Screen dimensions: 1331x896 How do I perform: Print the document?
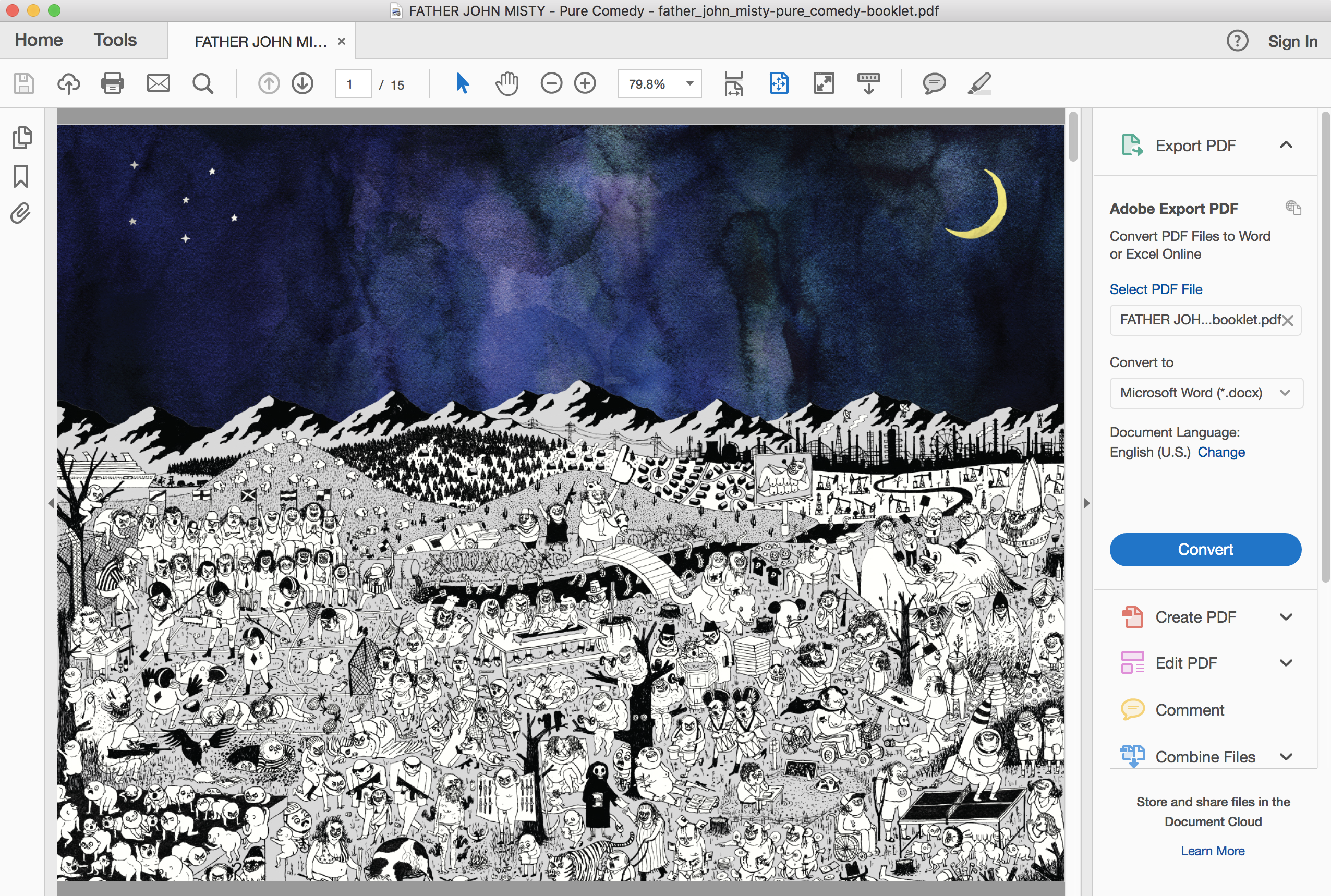coord(112,83)
